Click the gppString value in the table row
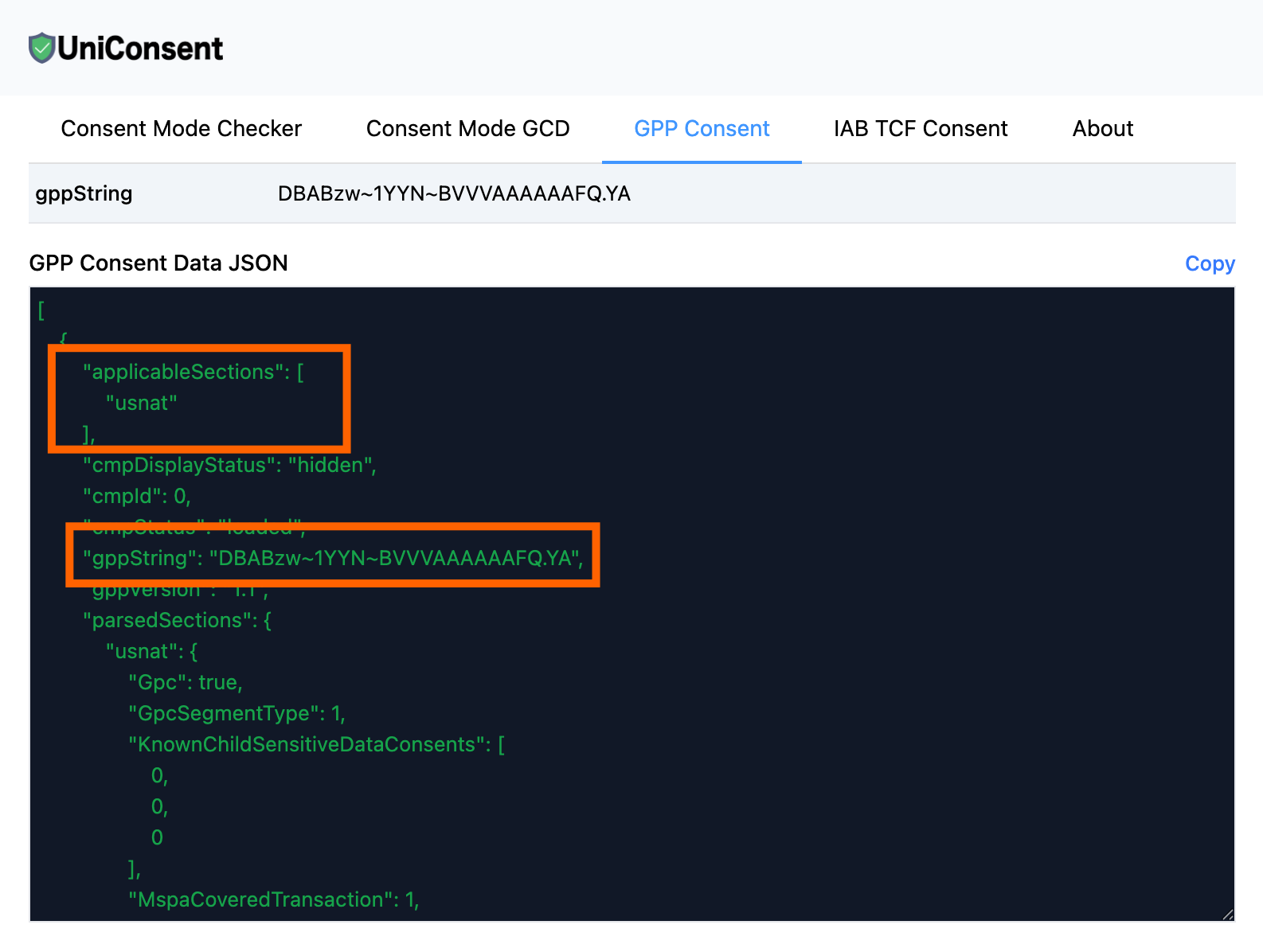Viewport: 1263px width, 952px height. pyautogui.click(x=454, y=193)
